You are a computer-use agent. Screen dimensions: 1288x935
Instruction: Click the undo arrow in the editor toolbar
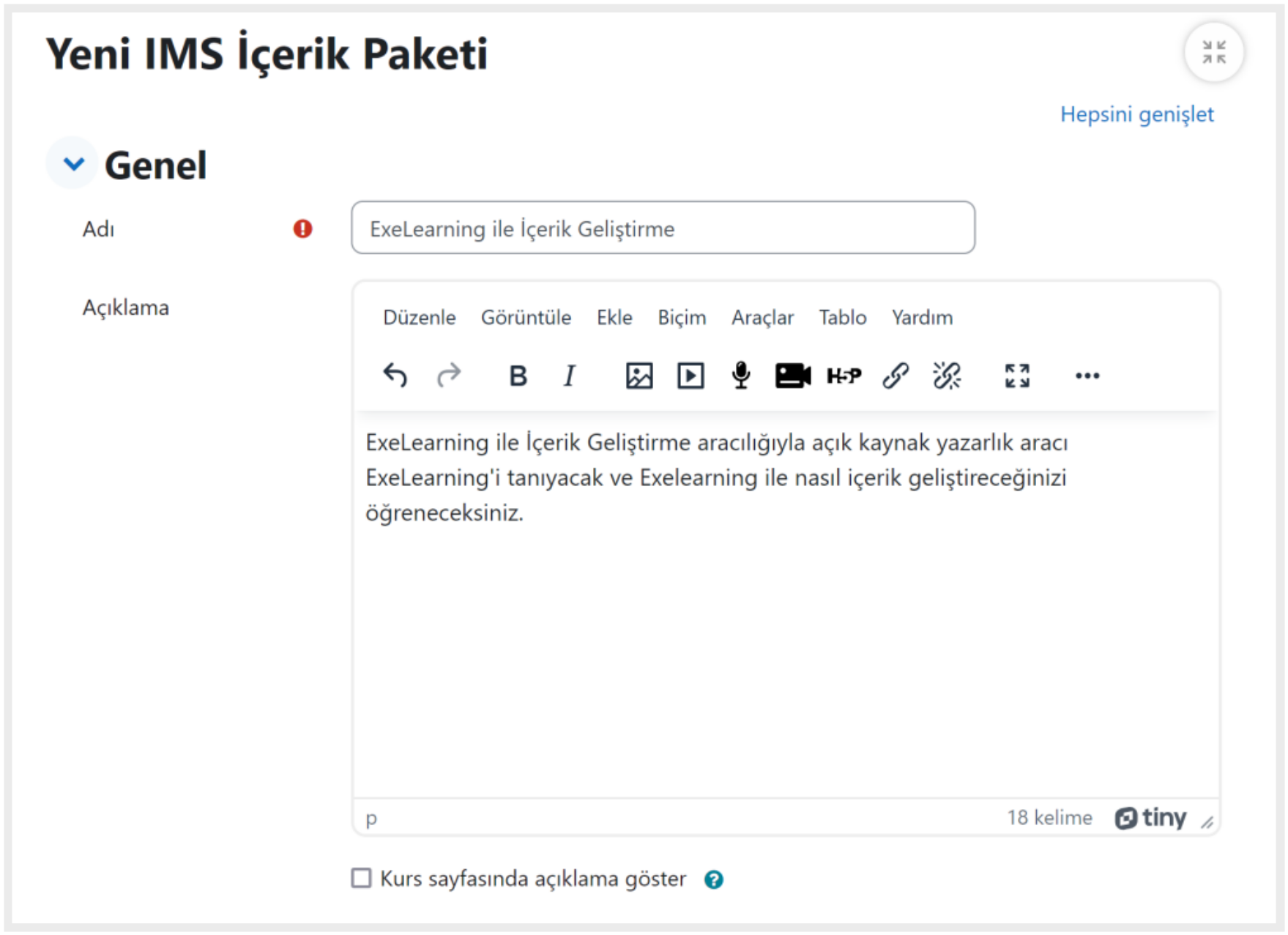pyautogui.click(x=395, y=376)
